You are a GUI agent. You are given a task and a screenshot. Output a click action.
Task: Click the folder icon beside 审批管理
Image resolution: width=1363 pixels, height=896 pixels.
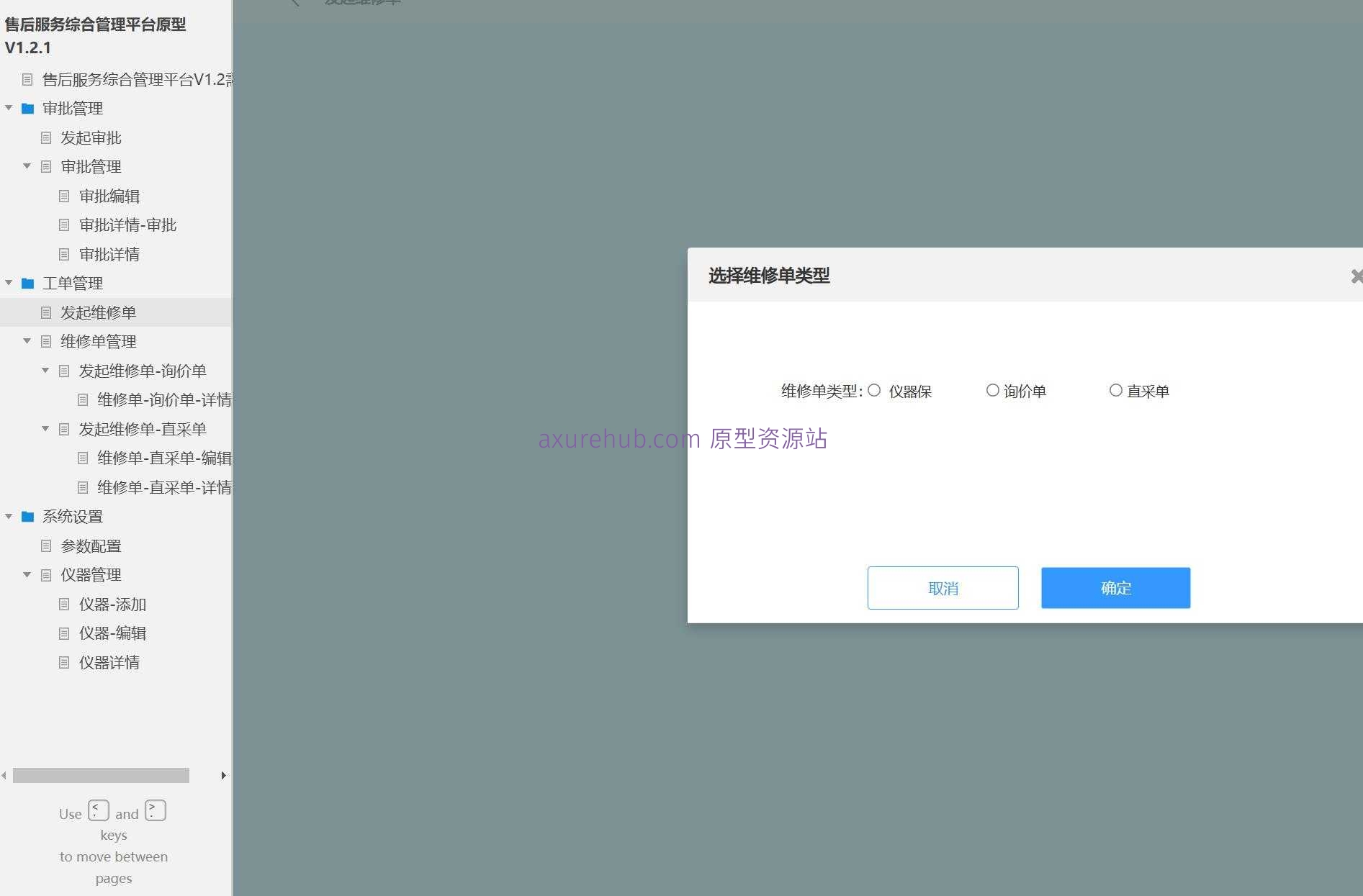[x=27, y=108]
